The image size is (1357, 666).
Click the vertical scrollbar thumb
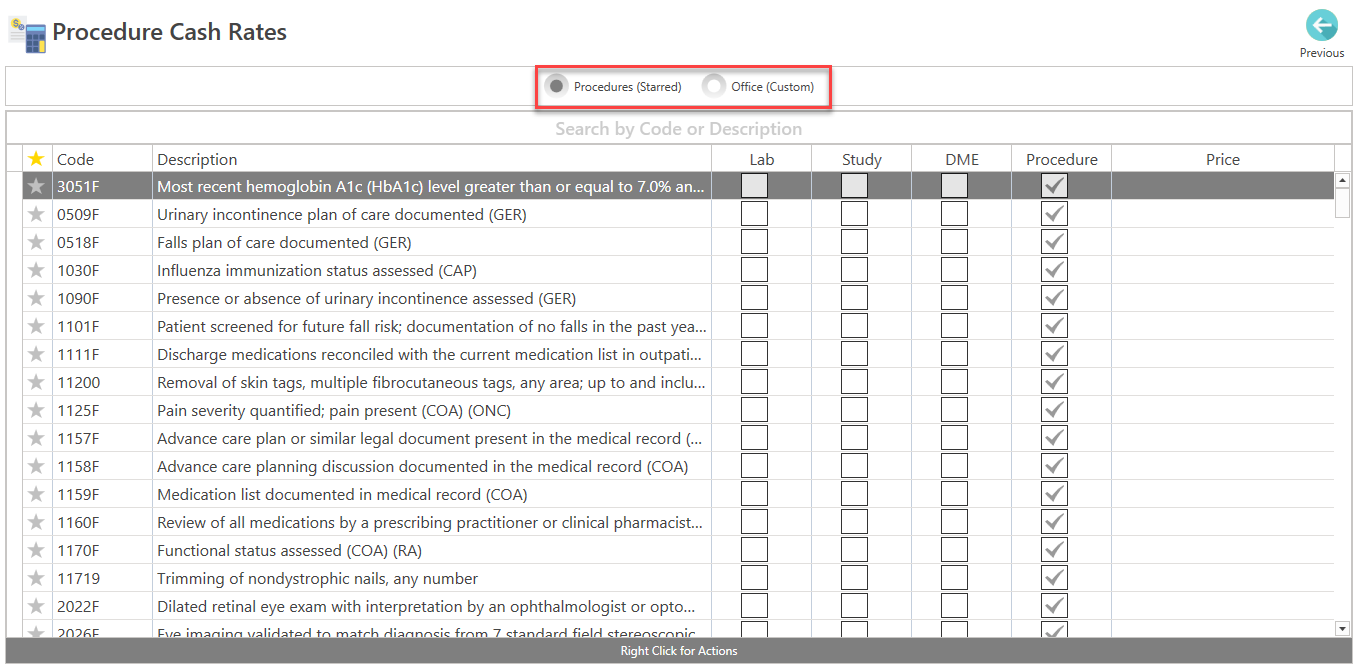(x=1342, y=203)
